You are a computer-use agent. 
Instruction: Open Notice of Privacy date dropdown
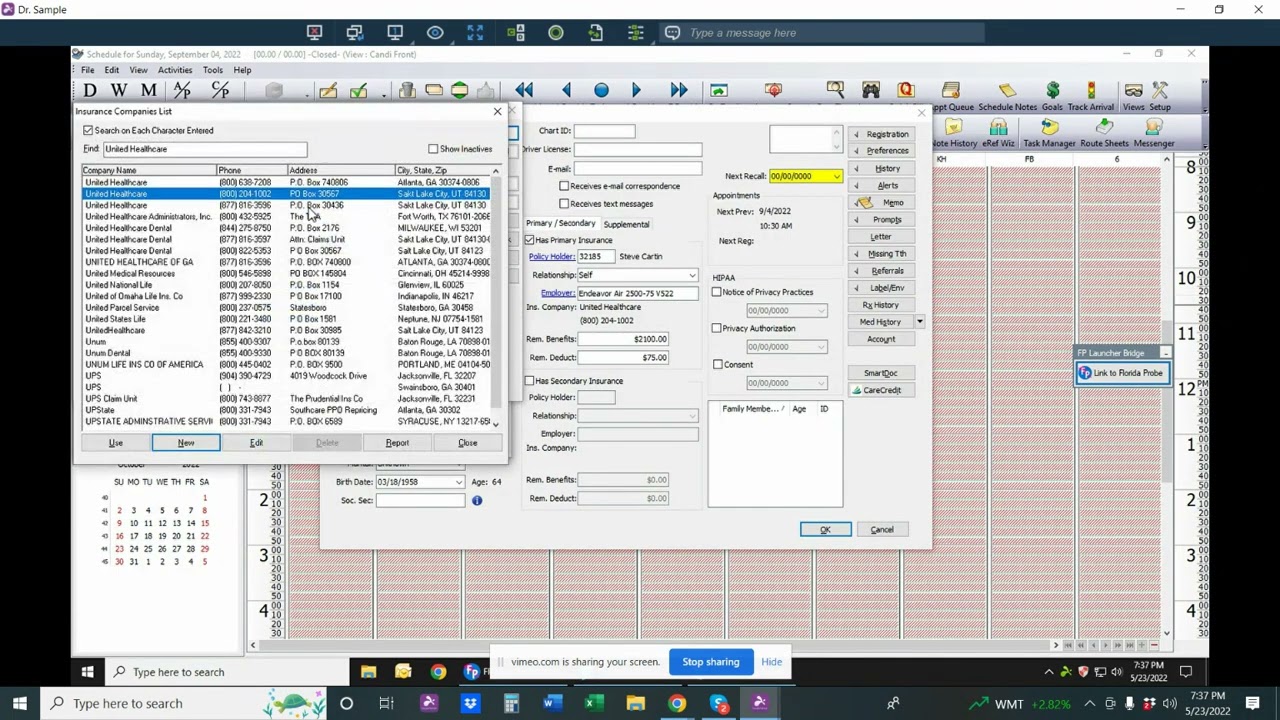(x=821, y=310)
